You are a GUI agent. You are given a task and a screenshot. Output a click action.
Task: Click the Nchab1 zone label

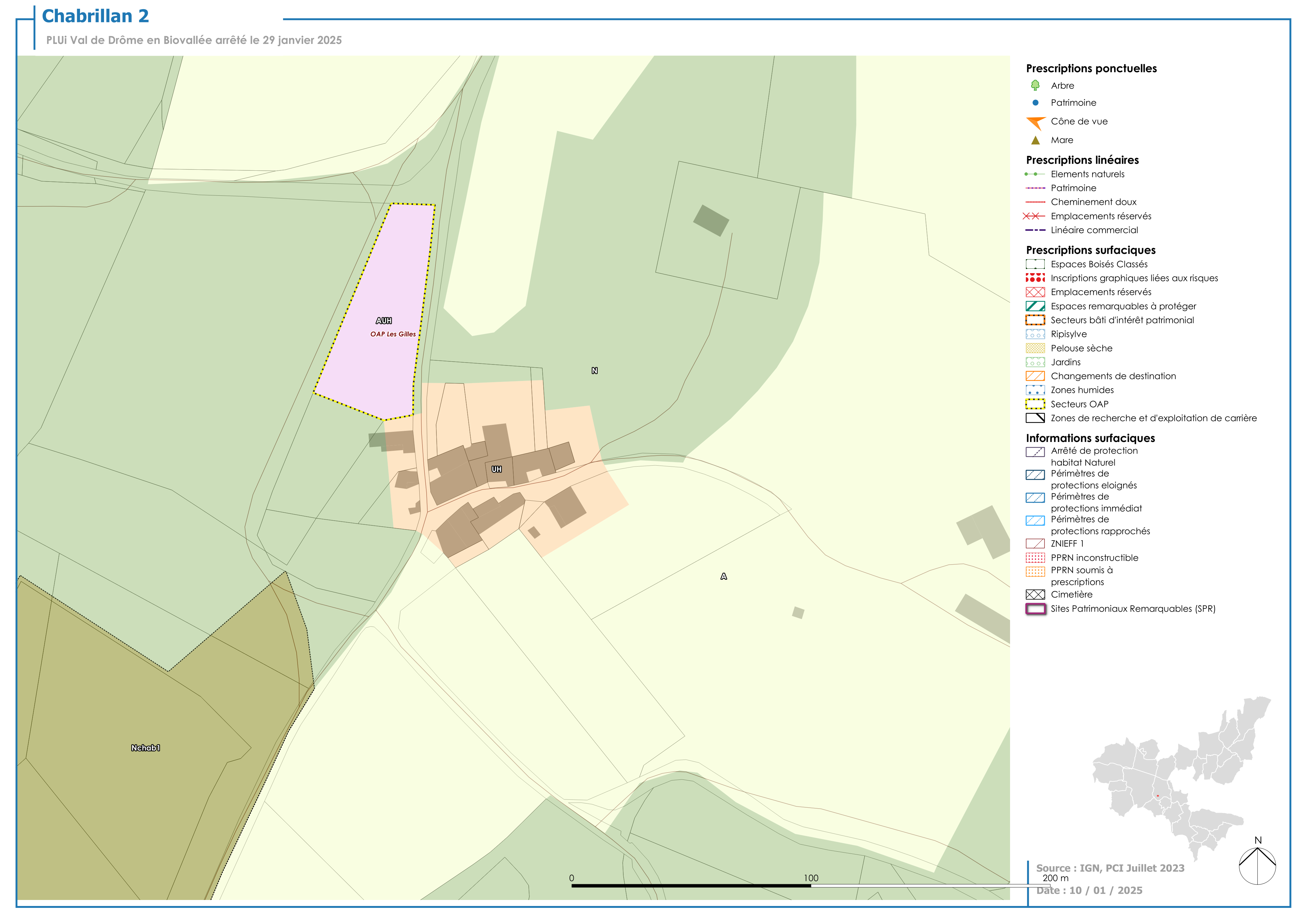point(145,748)
